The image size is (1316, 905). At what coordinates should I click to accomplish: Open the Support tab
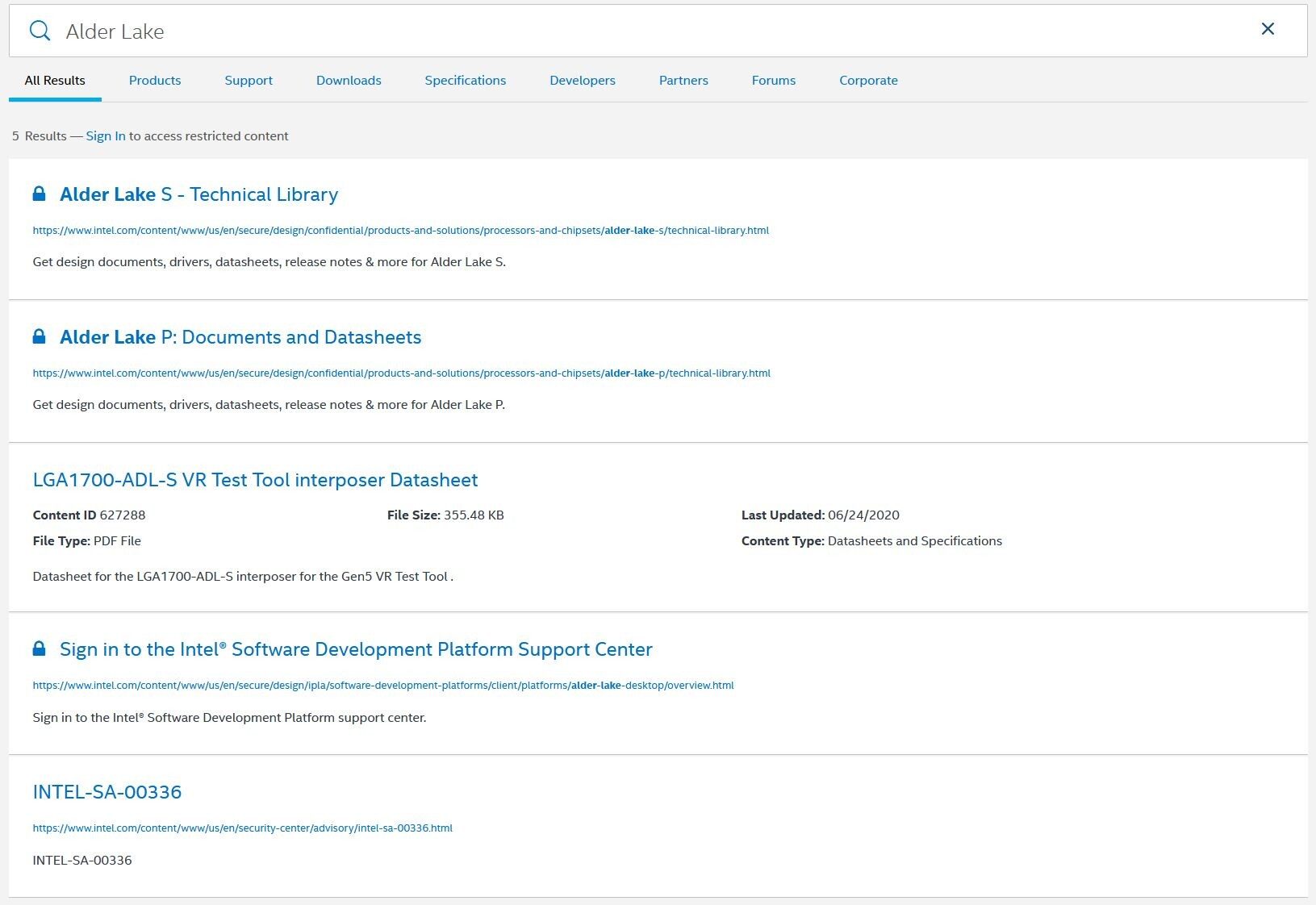249,81
